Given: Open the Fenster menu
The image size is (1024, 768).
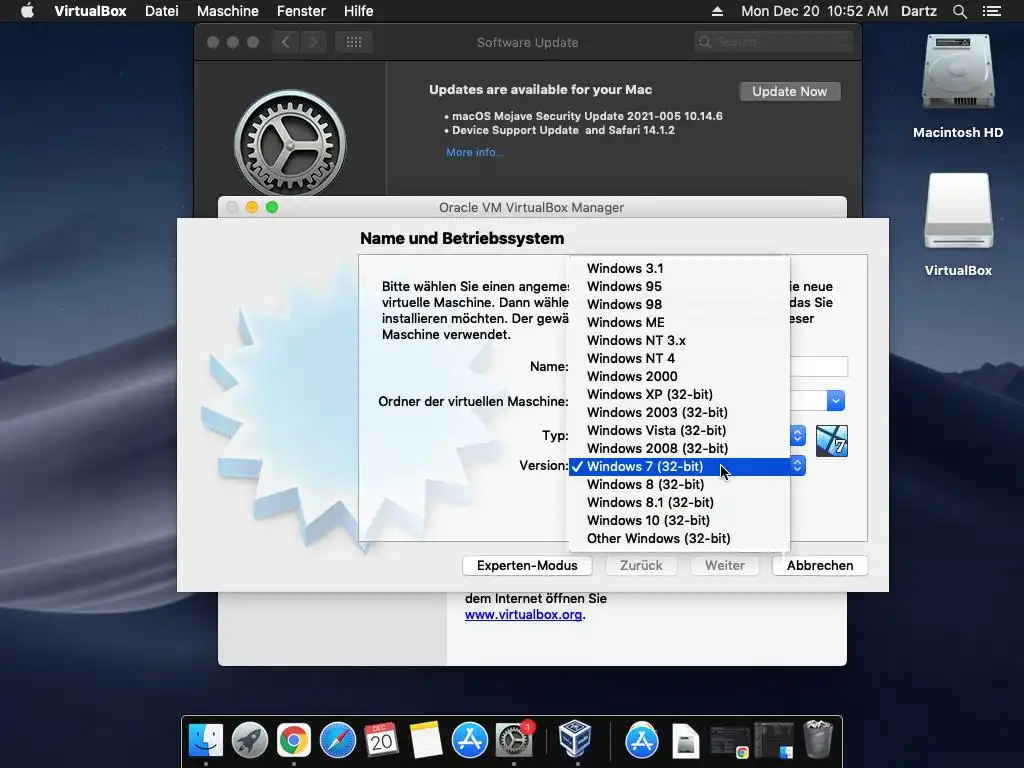Looking at the screenshot, I should point(301,11).
